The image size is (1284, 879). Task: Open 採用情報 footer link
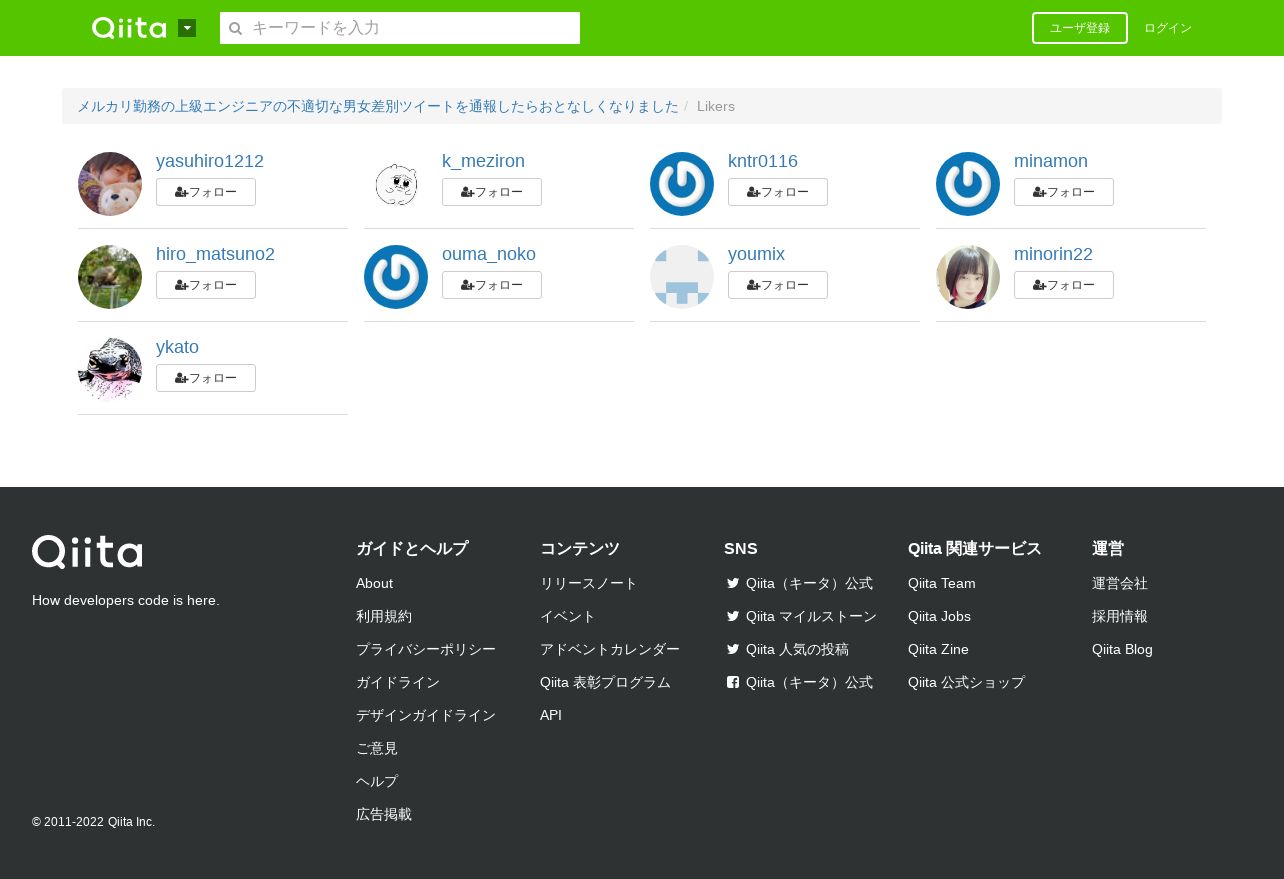tap(1120, 616)
